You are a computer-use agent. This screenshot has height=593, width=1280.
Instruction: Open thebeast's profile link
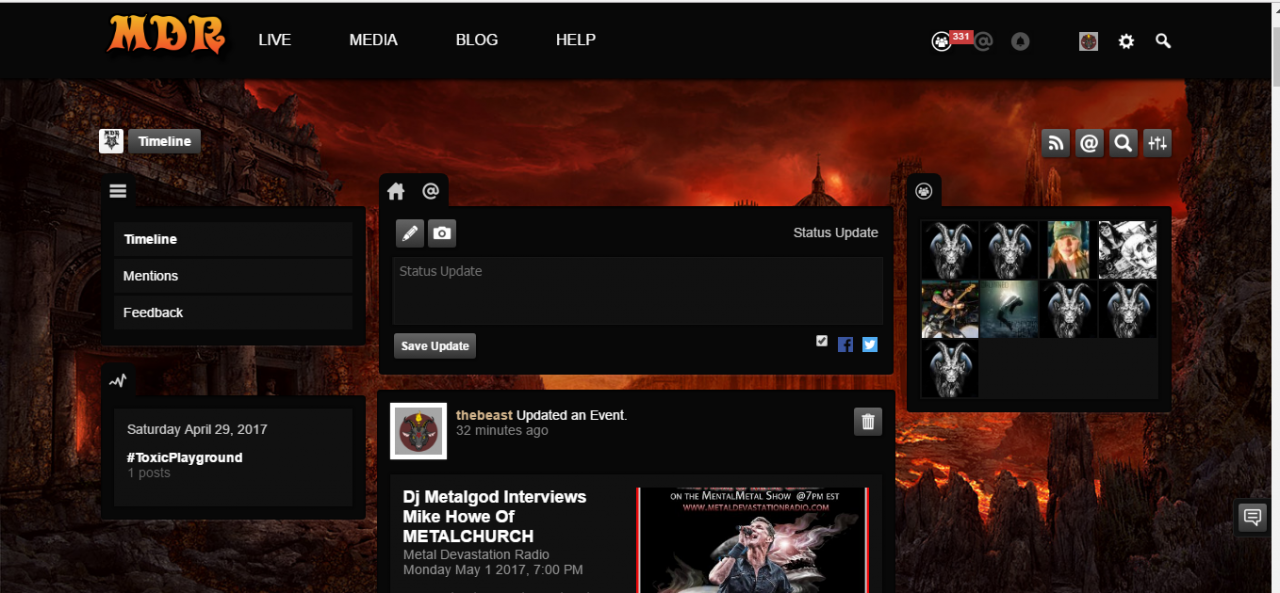click(x=484, y=415)
